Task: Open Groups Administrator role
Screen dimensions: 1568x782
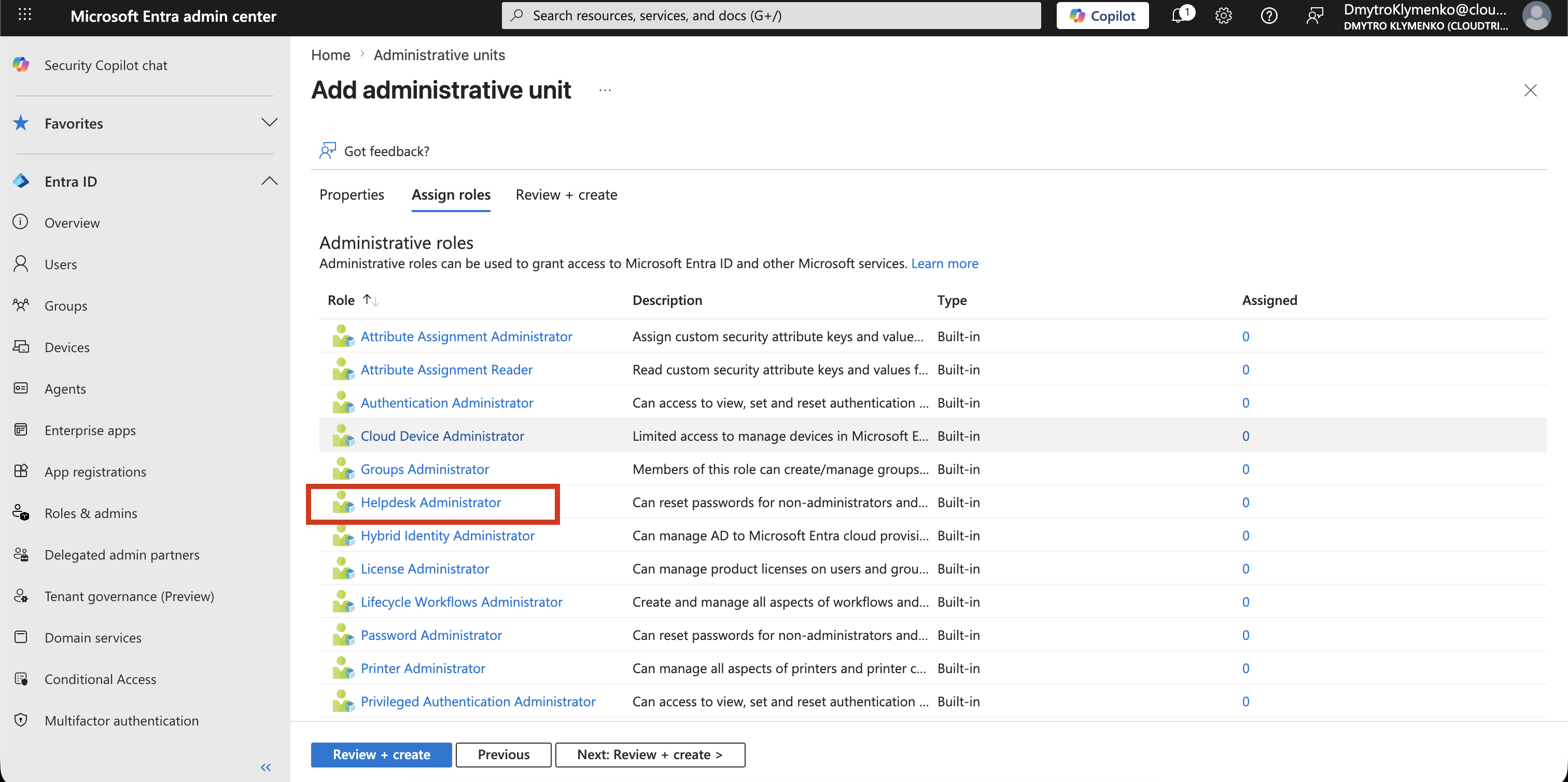Action: [x=424, y=469]
